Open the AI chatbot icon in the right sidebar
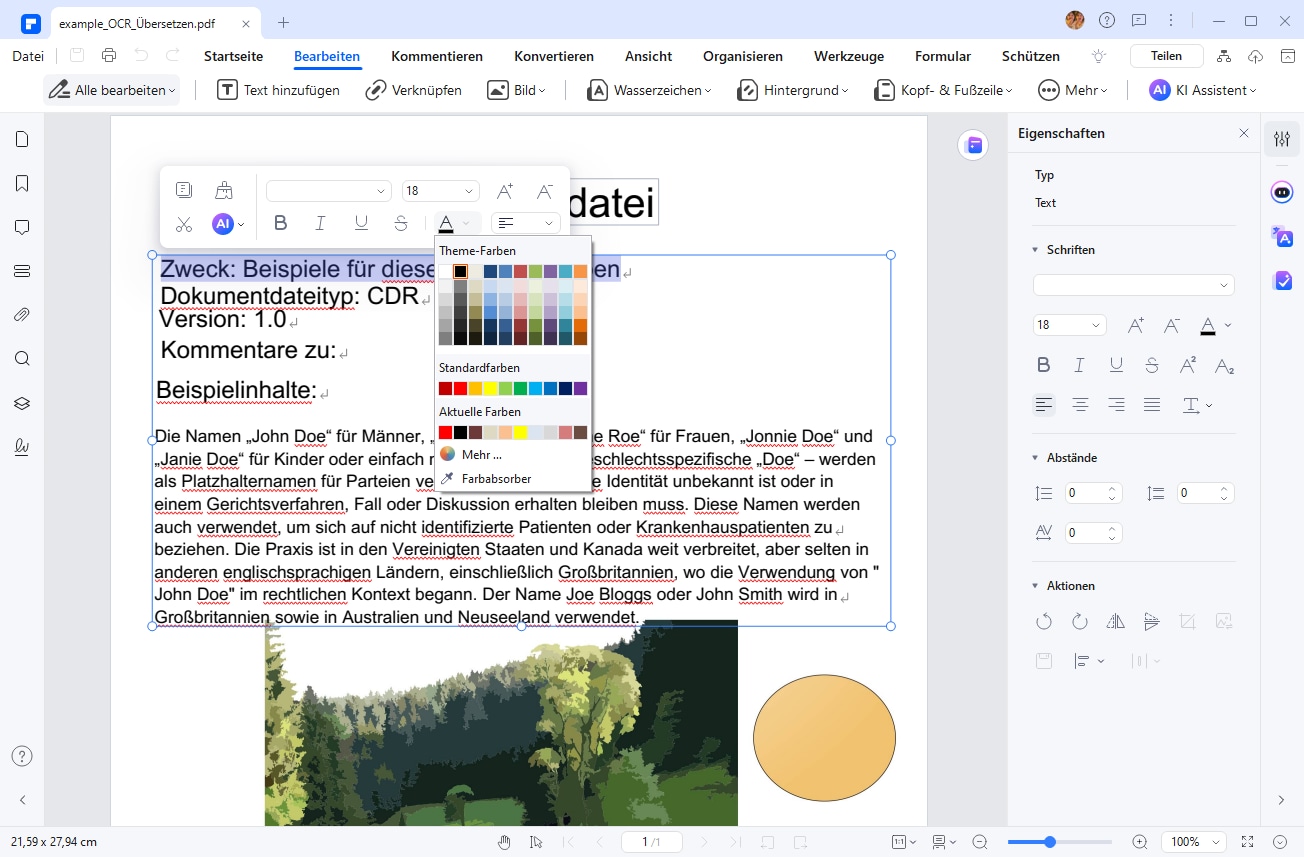Image resolution: width=1304 pixels, height=857 pixels. coord(1282,192)
